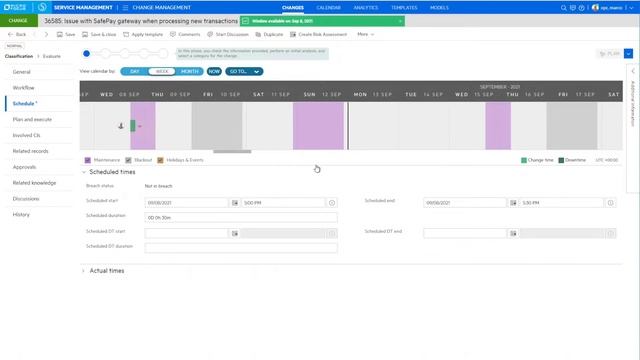Viewport: 640px width, 360px height.
Task: Switch calendar view to Week
Action: (x=162, y=71)
